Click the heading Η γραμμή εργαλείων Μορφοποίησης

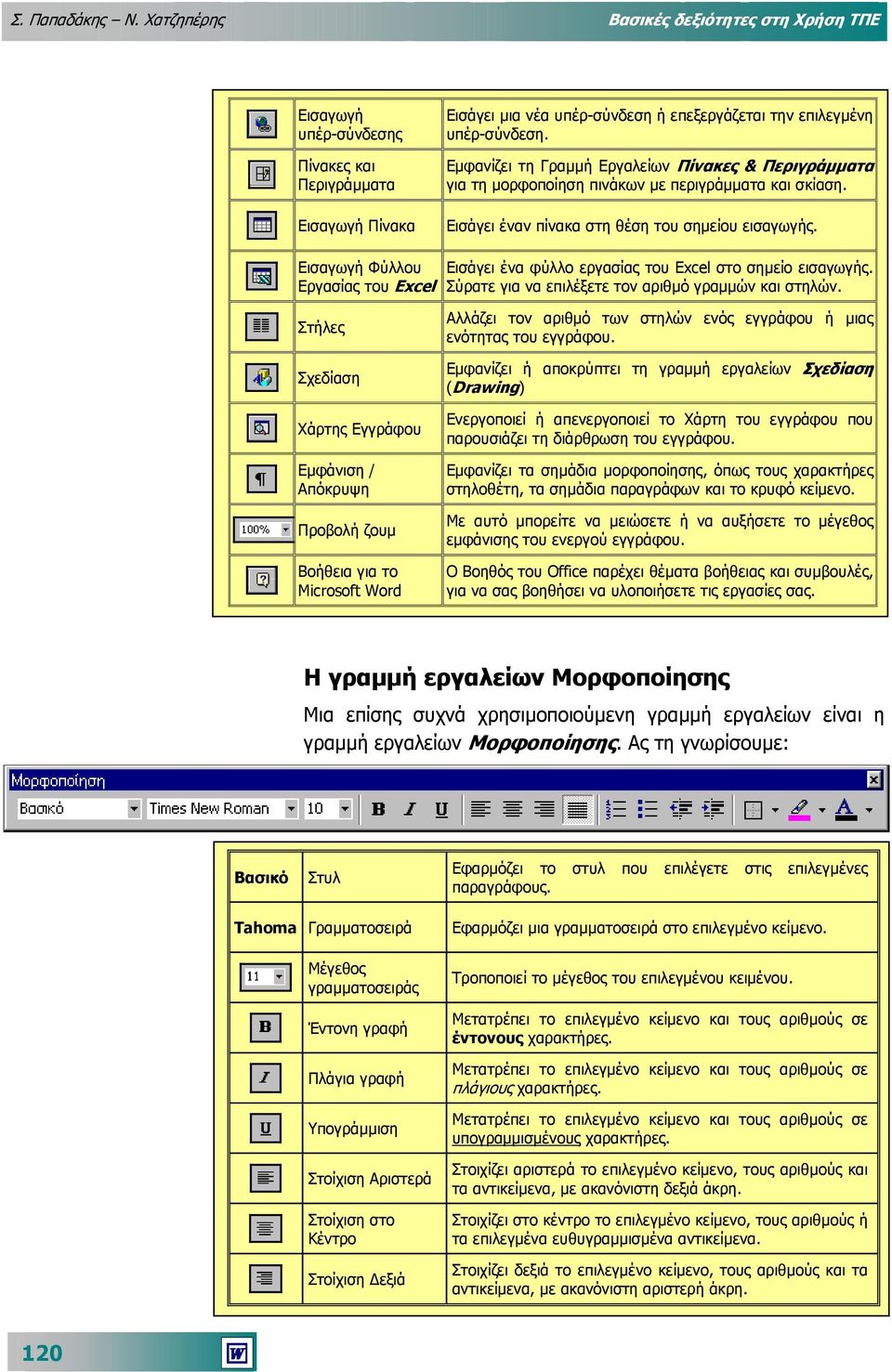coord(517,677)
